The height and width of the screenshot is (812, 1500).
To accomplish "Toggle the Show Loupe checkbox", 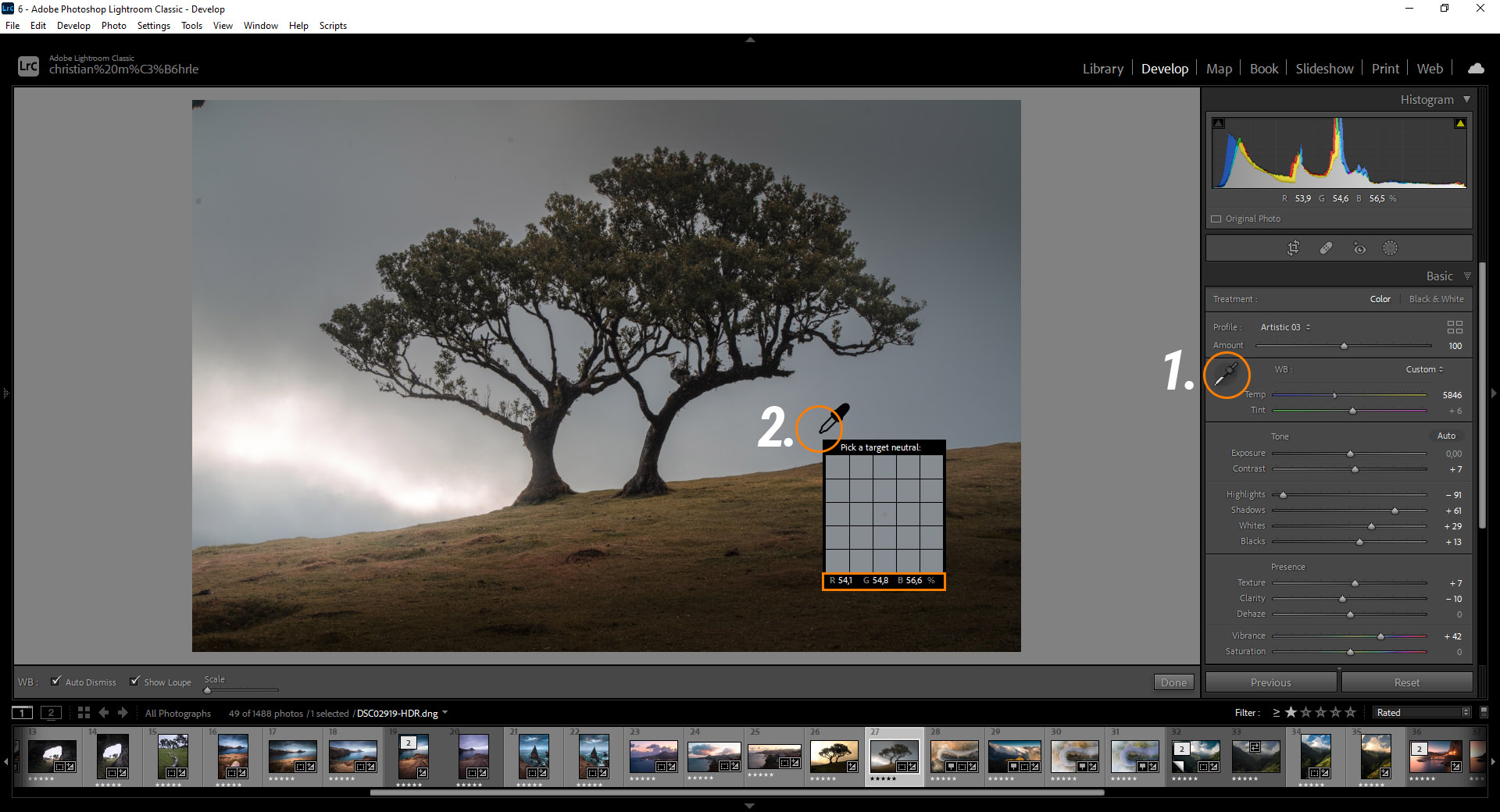I will pos(135,682).
